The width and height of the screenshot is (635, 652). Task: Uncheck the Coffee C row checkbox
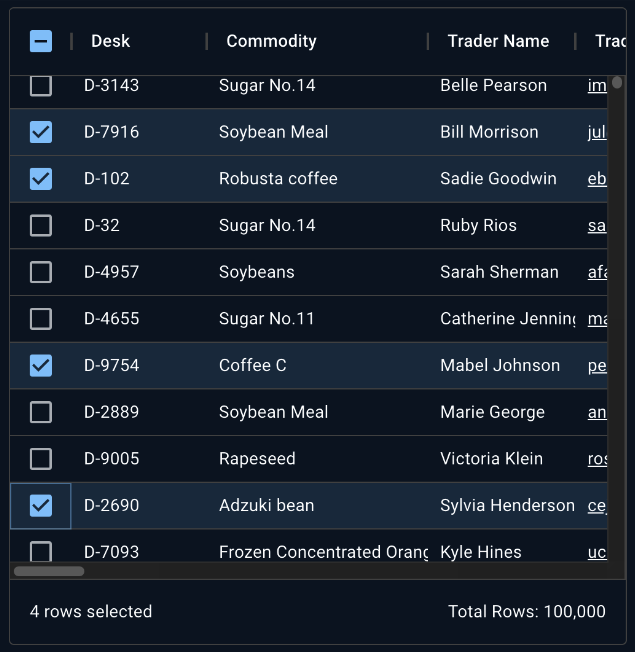pyautogui.click(x=41, y=365)
